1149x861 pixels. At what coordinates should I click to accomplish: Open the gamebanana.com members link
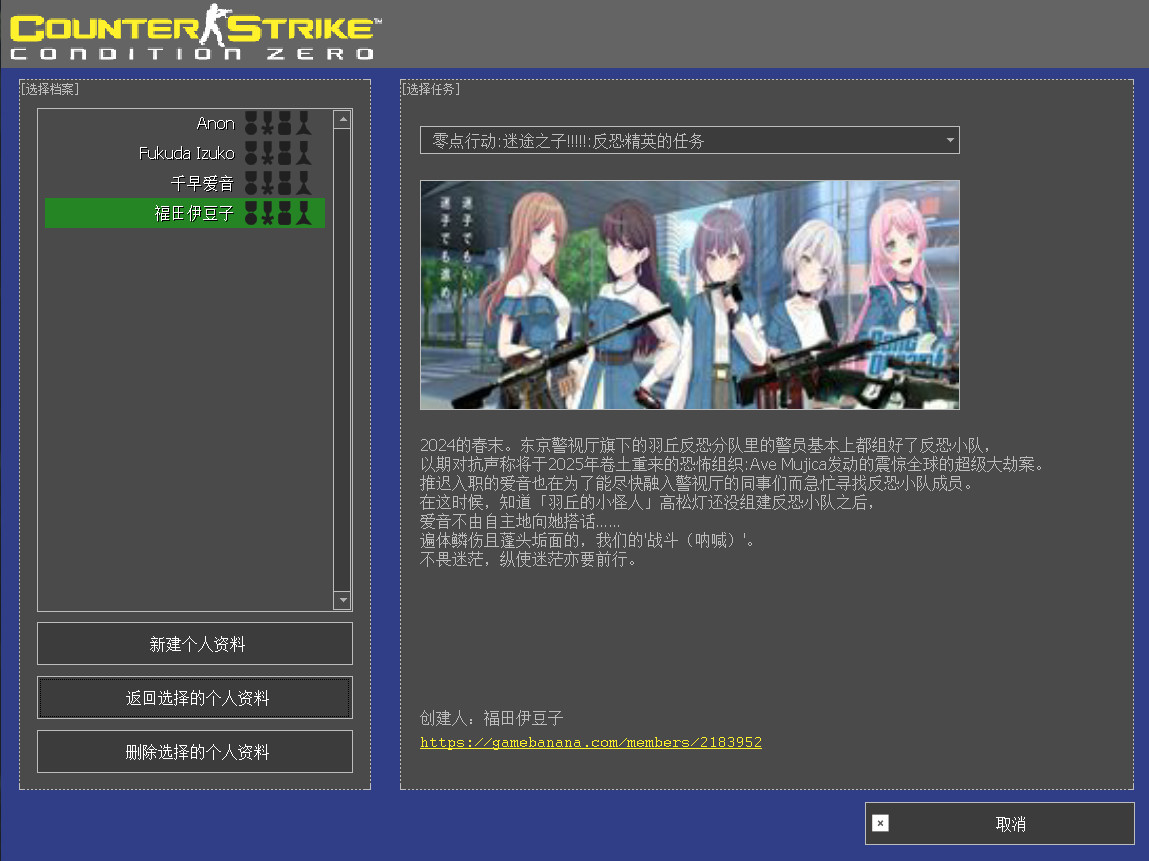pos(590,743)
